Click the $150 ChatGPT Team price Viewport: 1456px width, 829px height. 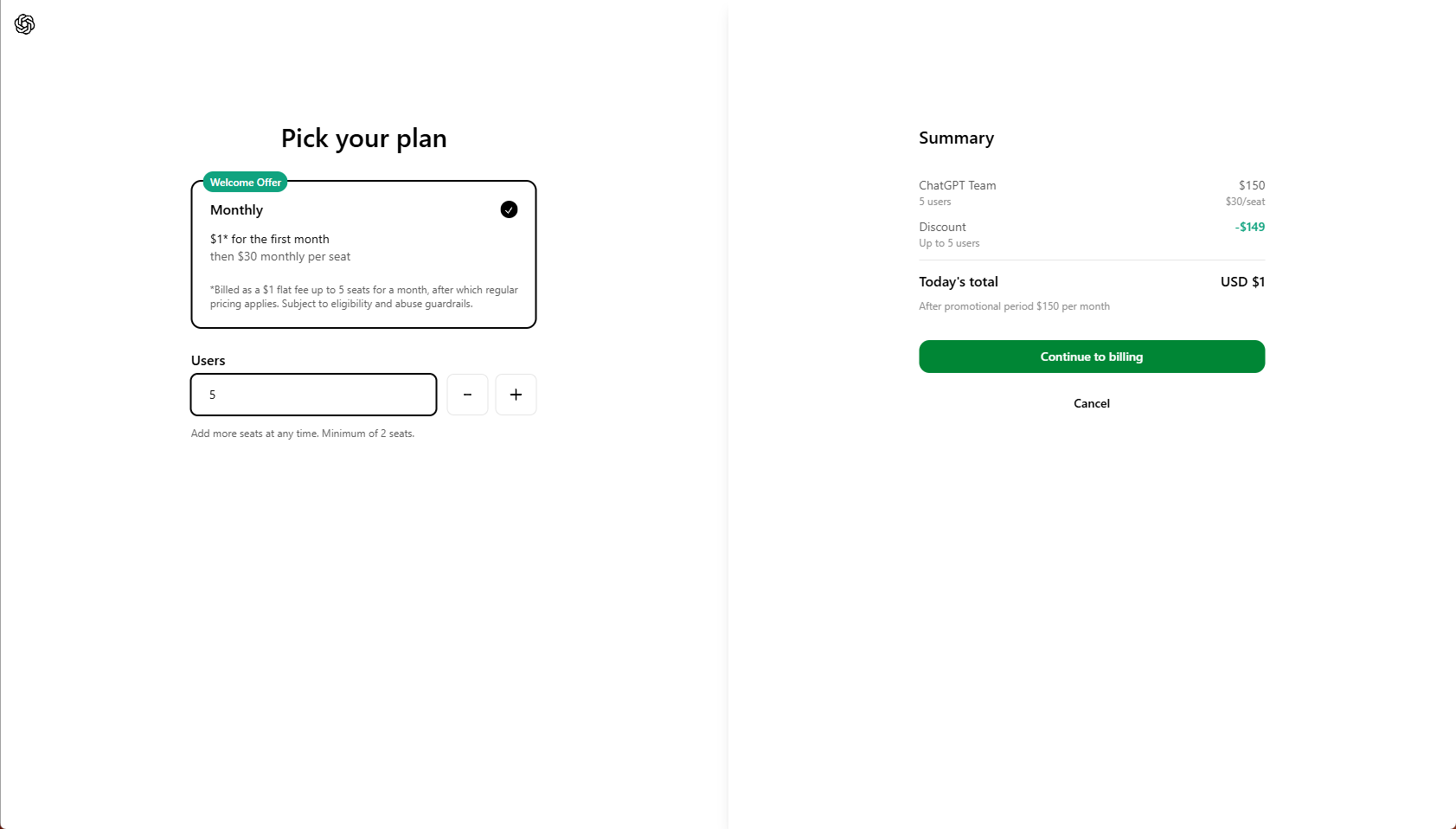1251,185
